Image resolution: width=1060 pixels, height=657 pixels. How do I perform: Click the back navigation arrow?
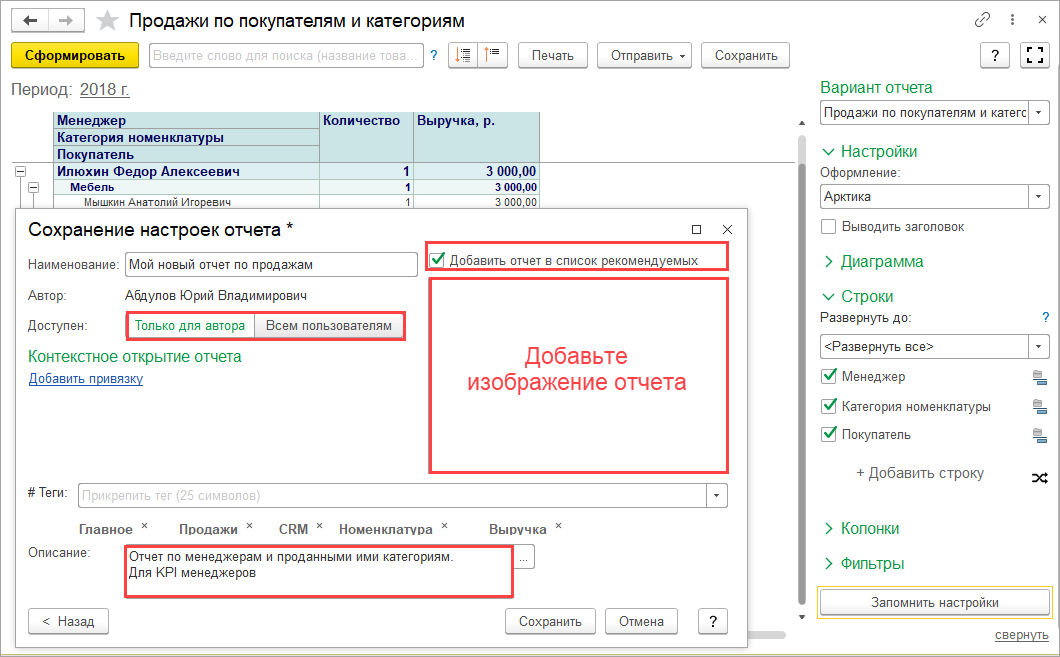[x=30, y=21]
